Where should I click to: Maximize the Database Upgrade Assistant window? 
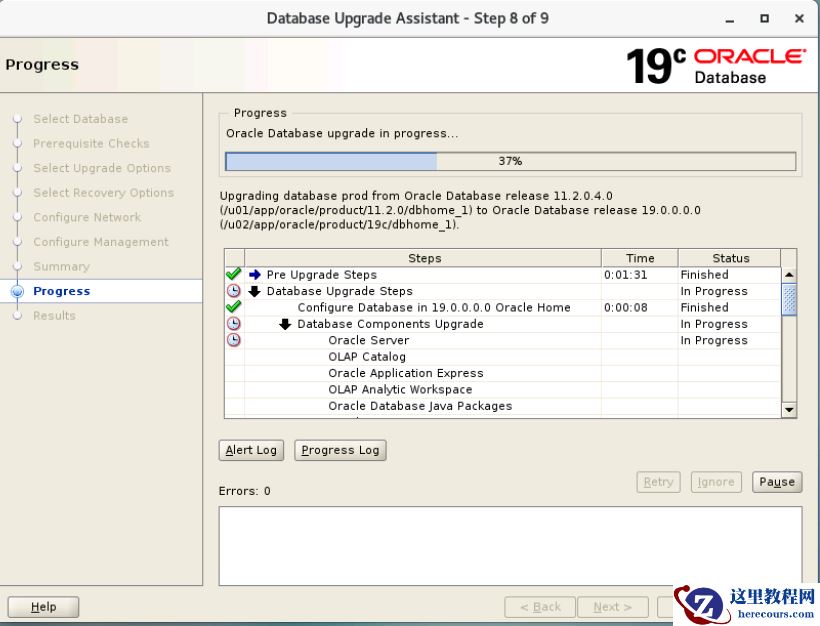coord(765,19)
